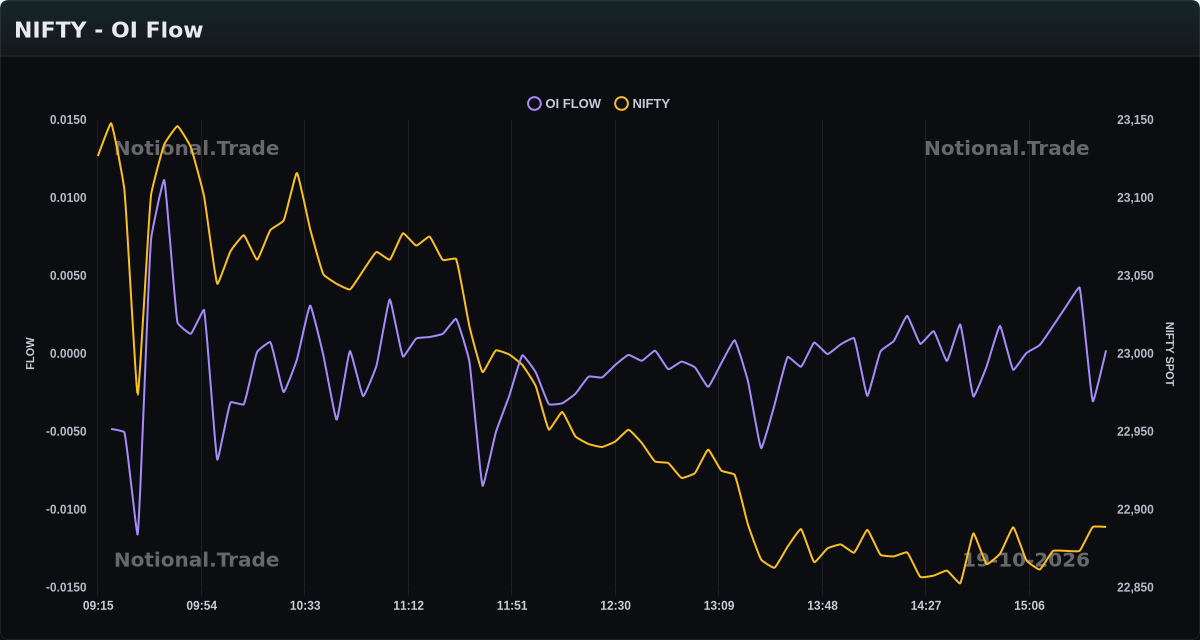Viewport: 1200px width, 640px height.
Task: Click the 0.0100 flow axis value
Action: (68, 198)
